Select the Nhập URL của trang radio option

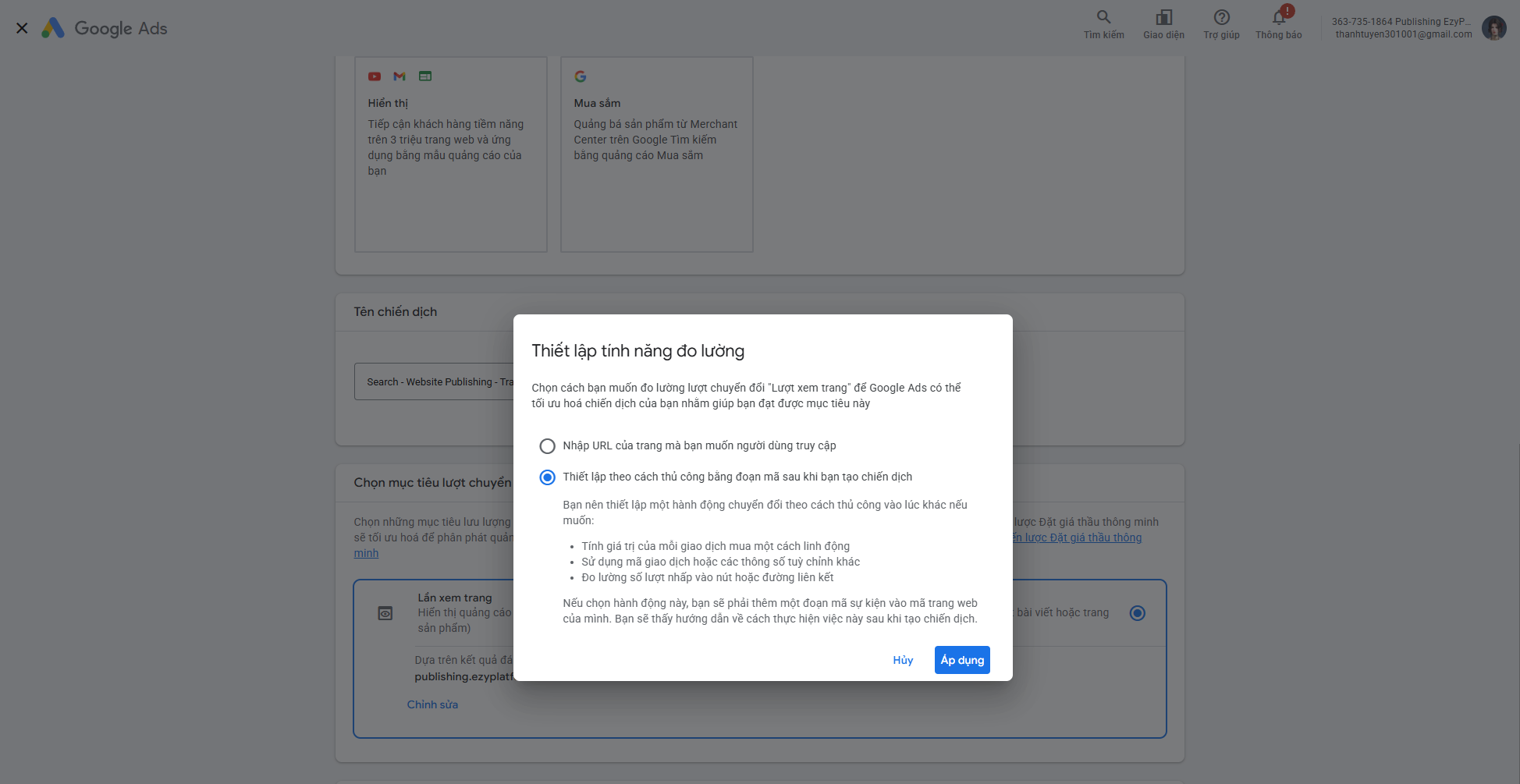(x=548, y=446)
